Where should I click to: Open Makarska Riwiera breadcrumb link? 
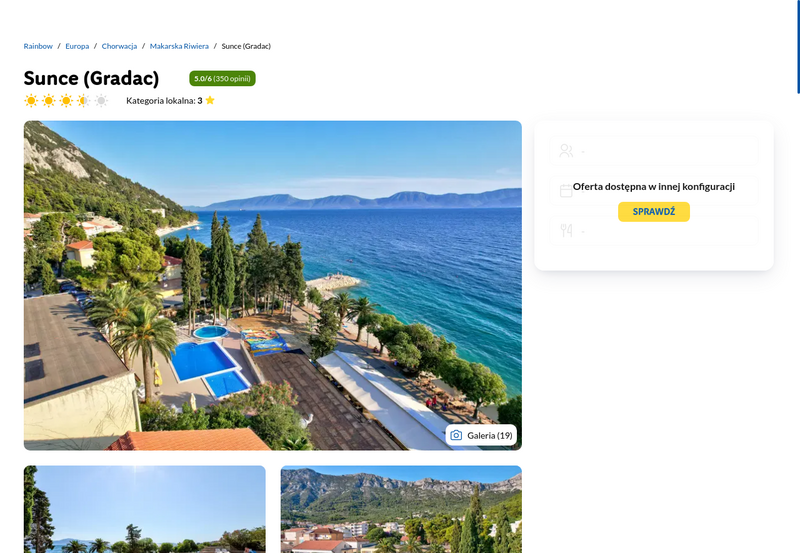coord(179,46)
